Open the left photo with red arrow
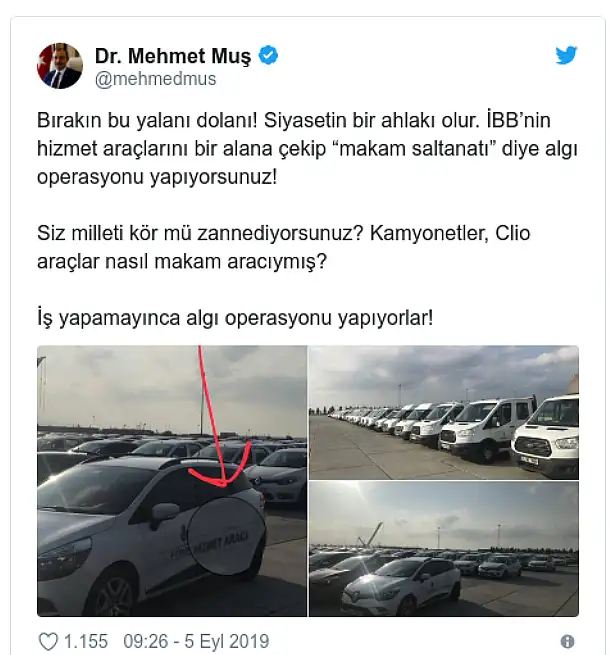Screen dimensions: 611x655 (172, 481)
